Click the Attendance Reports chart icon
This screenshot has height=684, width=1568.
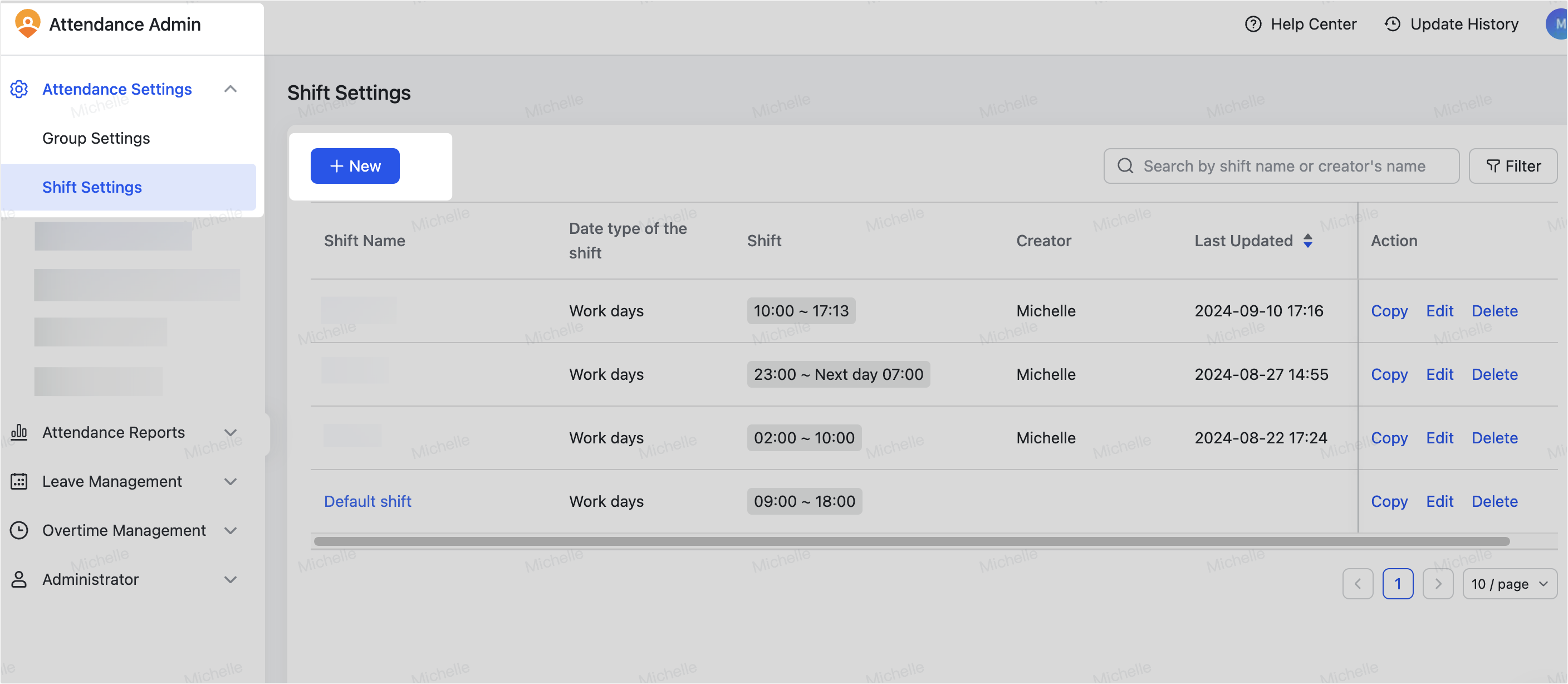[19, 432]
